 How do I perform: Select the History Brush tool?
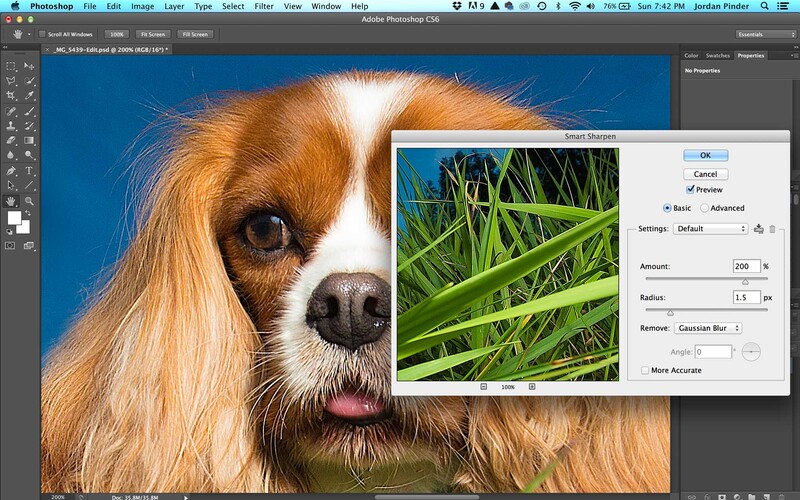[x=29, y=126]
